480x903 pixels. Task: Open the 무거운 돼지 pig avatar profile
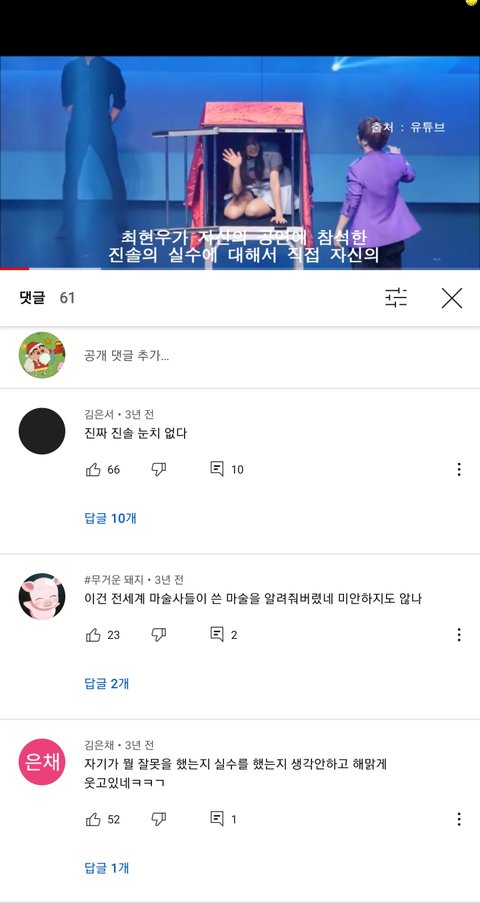(x=42, y=596)
